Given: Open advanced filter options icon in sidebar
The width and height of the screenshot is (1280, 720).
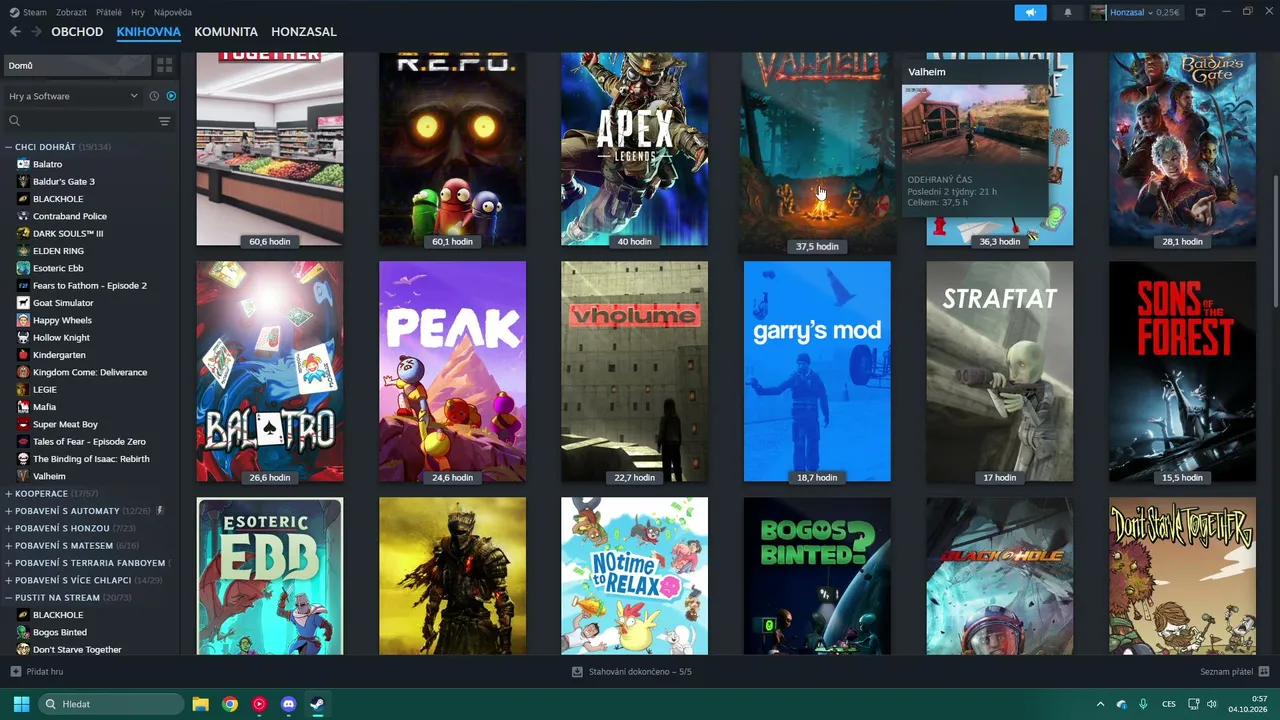Looking at the screenshot, I should pyautogui.click(x=165, y=121).
